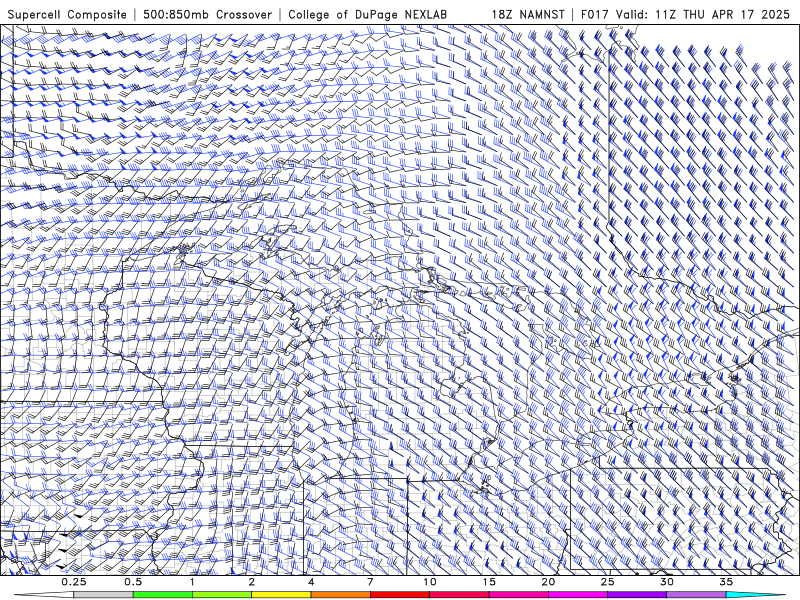
Task: Click the 'F017 Valid: 11Z THU APR 17 2025' text
Action: [x=685, y=14]
